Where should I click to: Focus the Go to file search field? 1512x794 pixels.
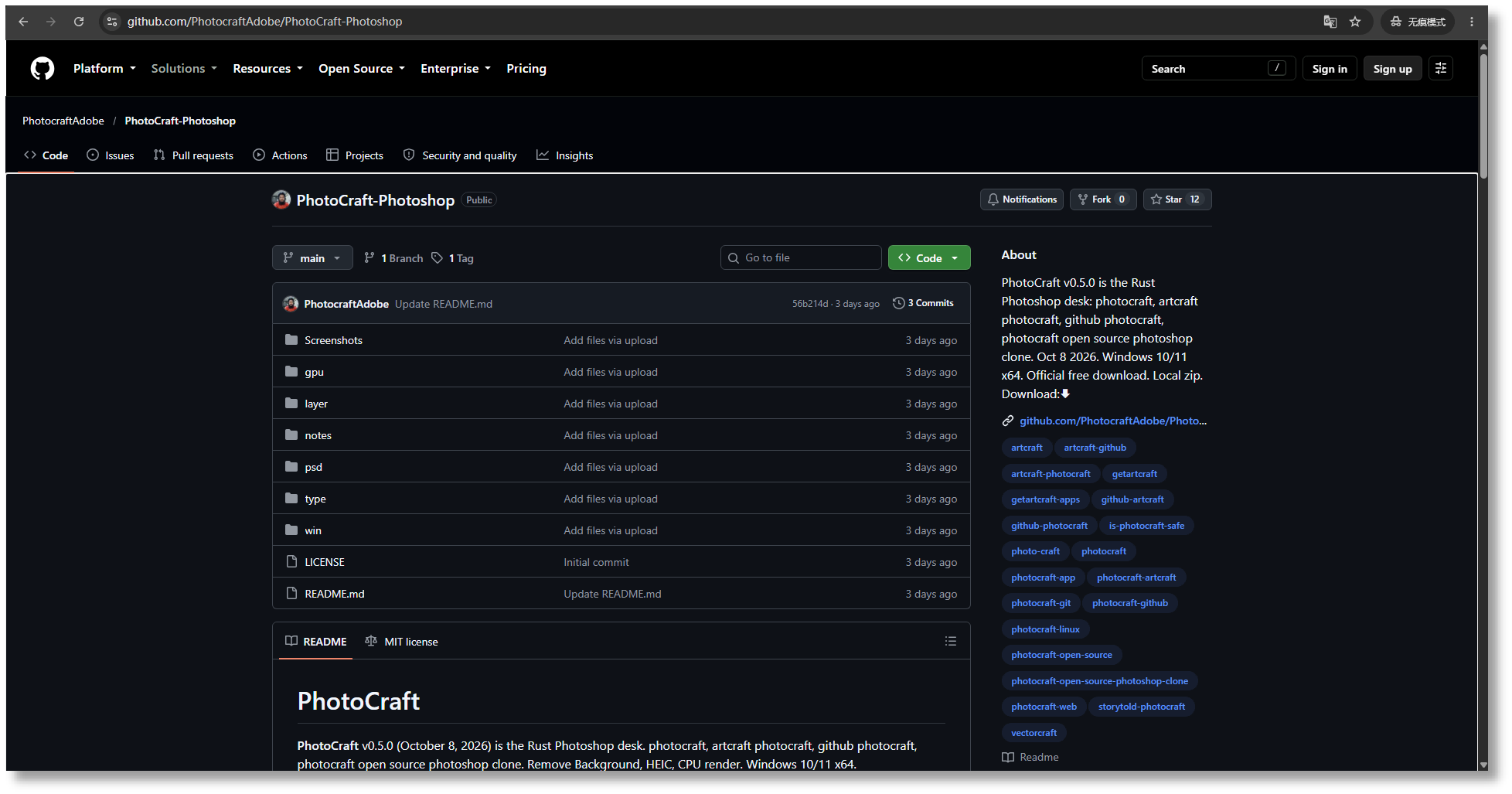[x=801, y=257]
